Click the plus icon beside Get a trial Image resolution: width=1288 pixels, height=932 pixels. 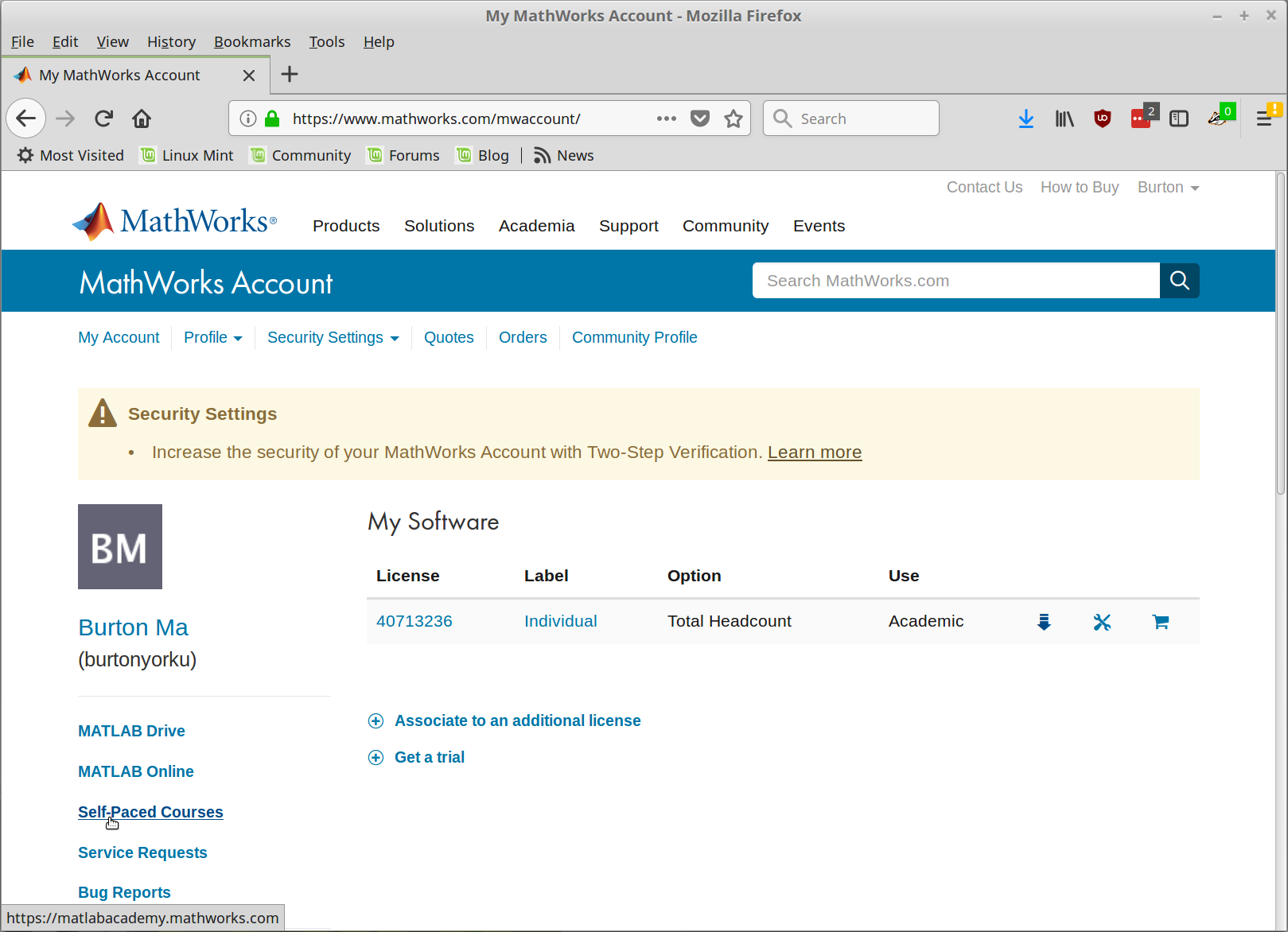[x=376, y=758]
